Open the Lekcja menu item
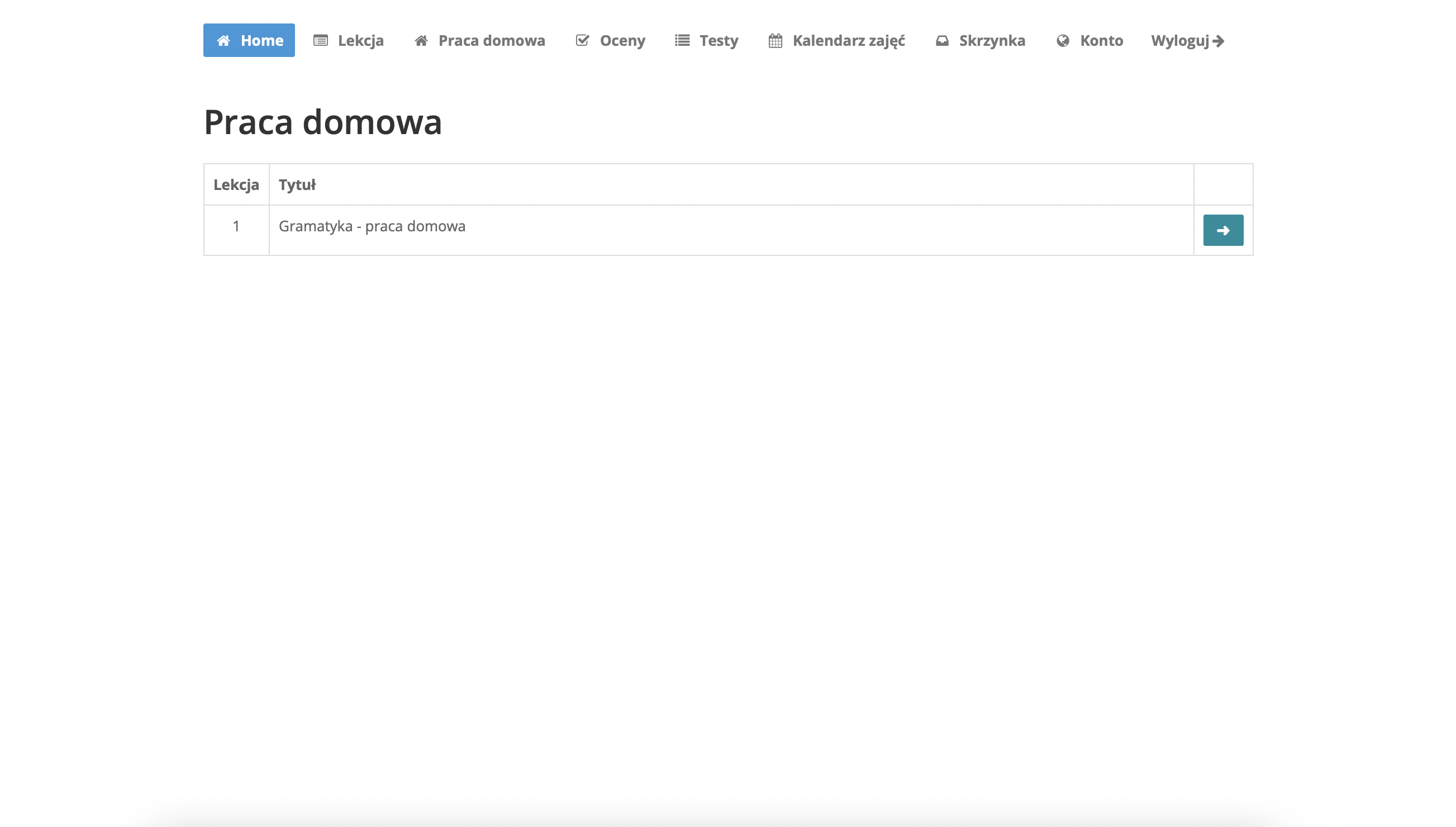 point(360,40)
